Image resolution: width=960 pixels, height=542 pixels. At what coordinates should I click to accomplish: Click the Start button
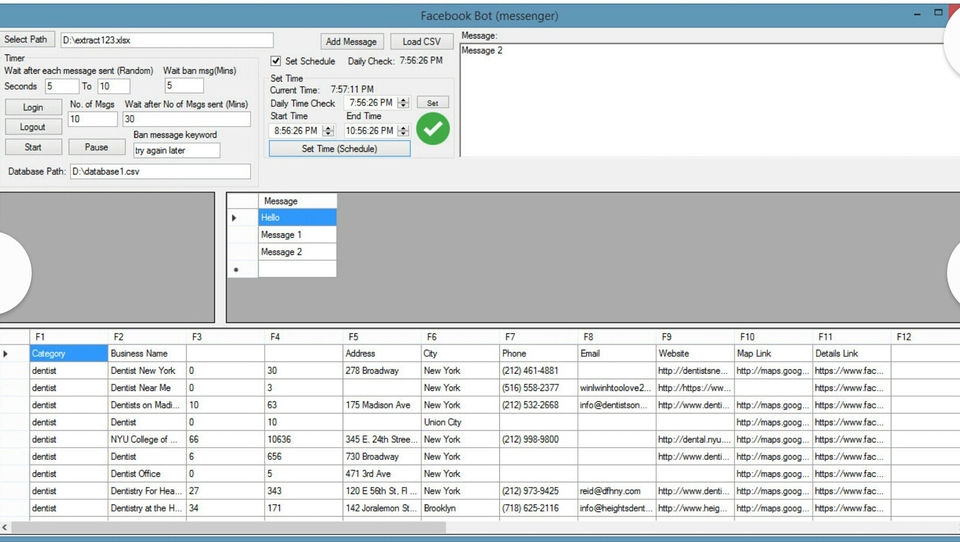tap(33, 147)
